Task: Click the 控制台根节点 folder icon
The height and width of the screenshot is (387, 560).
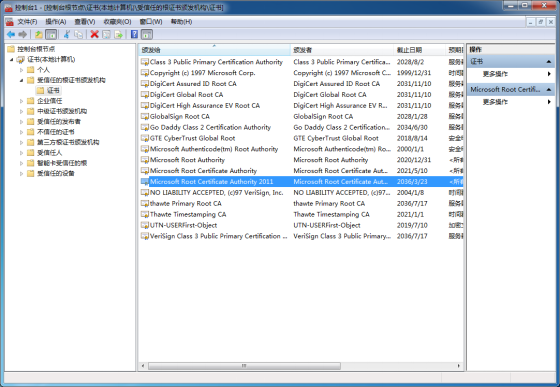Action: tap(11, 49)
